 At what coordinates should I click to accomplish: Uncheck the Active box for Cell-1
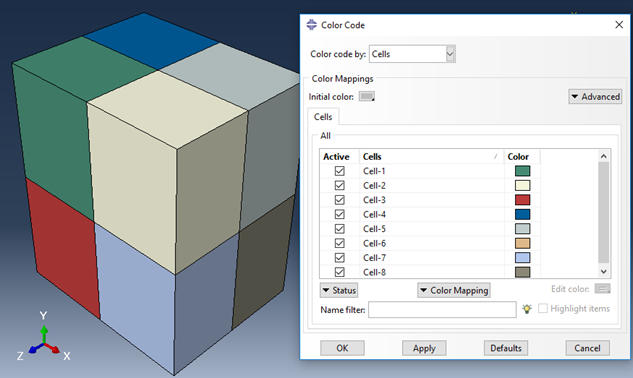pos(340,171)
